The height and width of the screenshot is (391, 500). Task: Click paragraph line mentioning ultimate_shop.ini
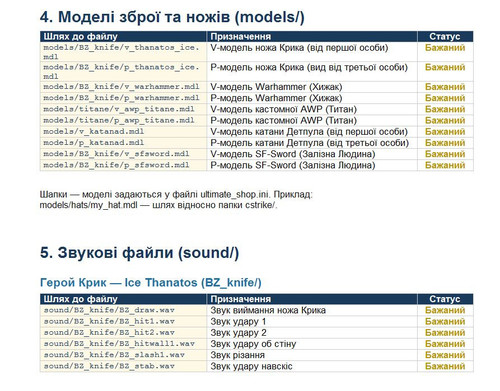176,194
